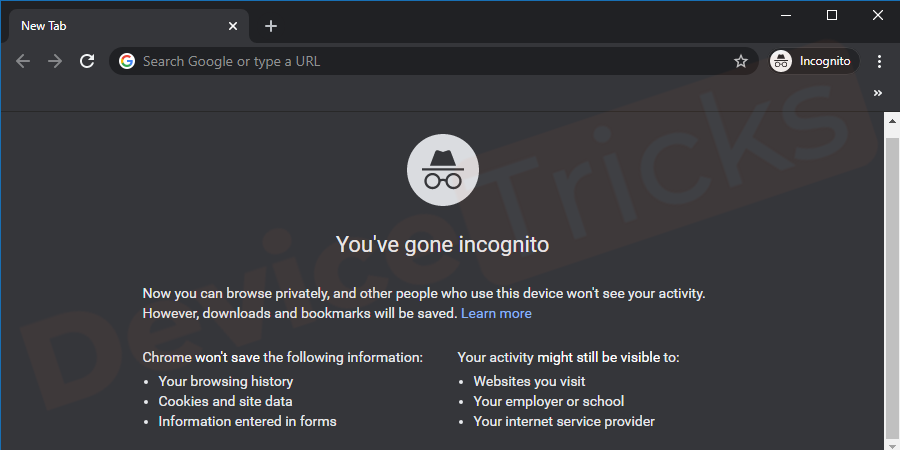Open a new tab with plus icon
This screenshot has height=450, width=900.
[271, 26]
